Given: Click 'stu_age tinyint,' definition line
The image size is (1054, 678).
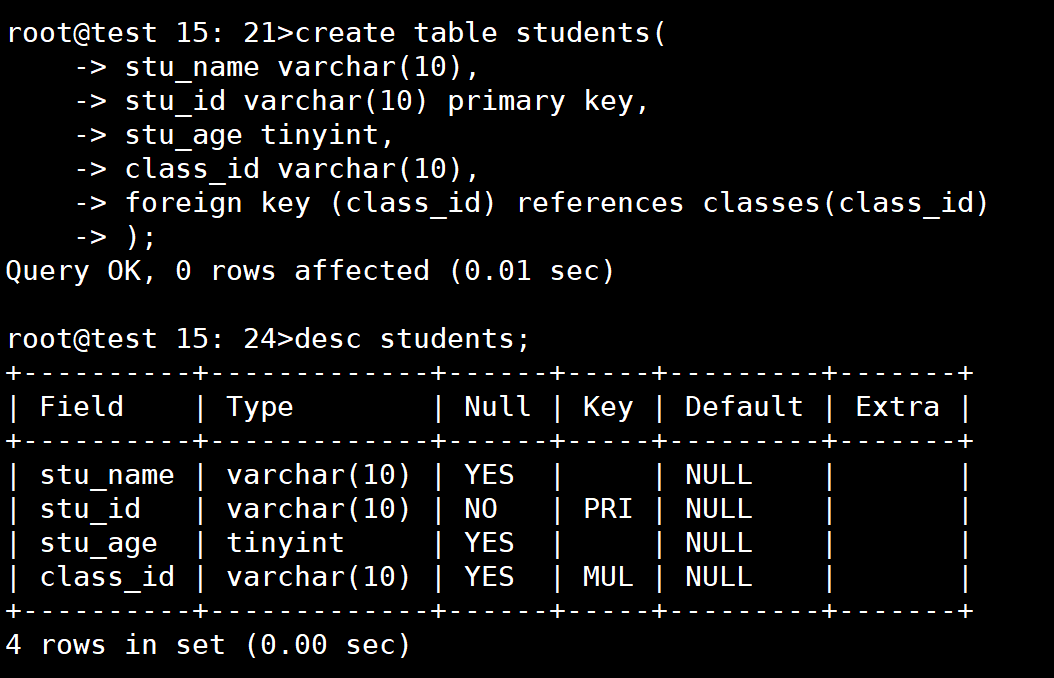Looking at the screenshot, I should (x=259, y=136).
